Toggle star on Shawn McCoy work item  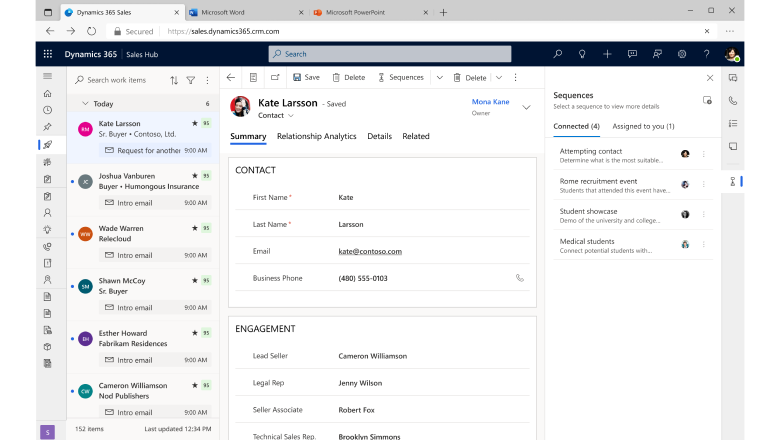click(x=195, y=280)
